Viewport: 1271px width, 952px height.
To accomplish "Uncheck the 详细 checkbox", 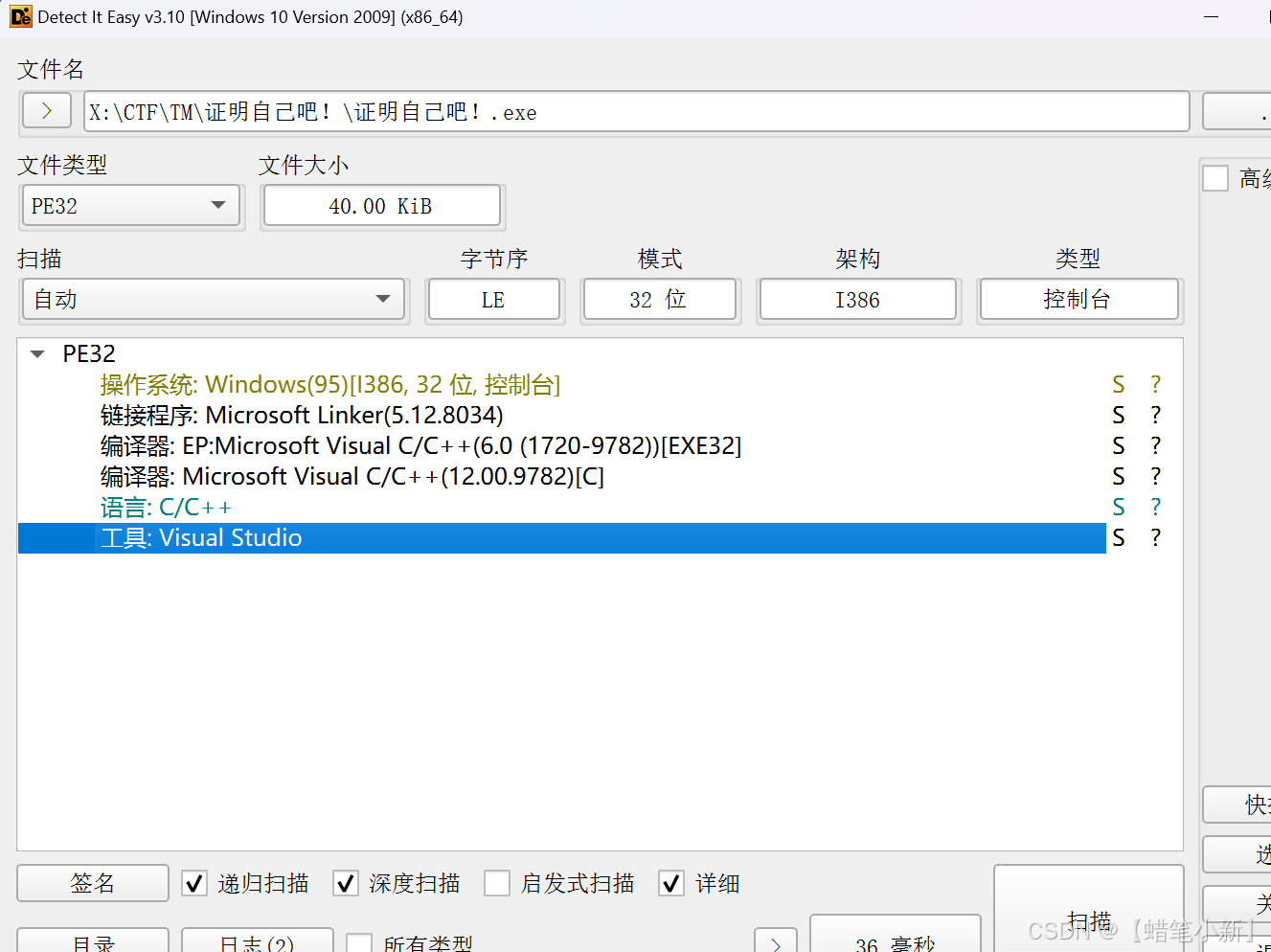I will point(671,883).
